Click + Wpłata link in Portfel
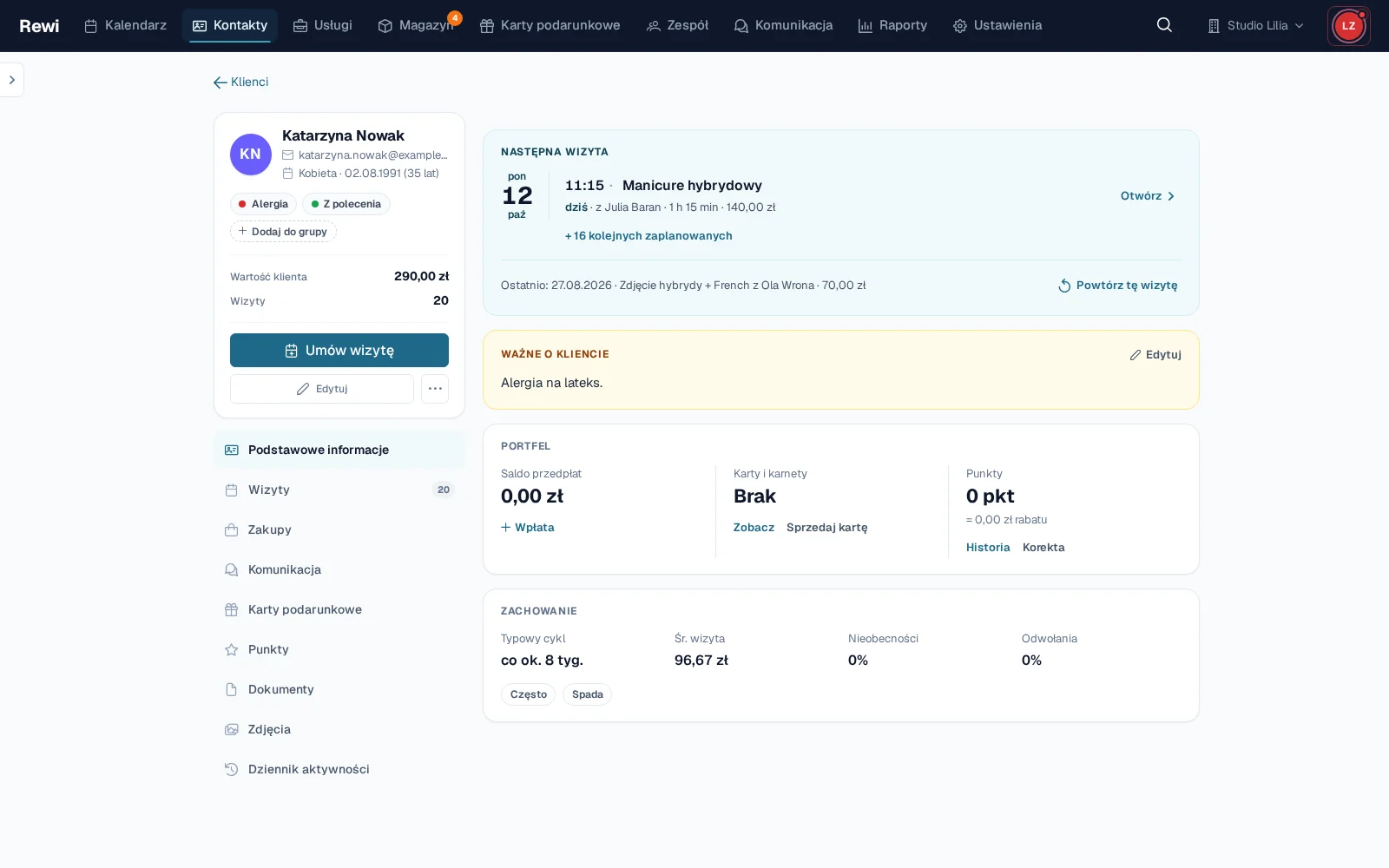Image resolution: width=1389 pixels, height=868 pixels. pos(528,527)
